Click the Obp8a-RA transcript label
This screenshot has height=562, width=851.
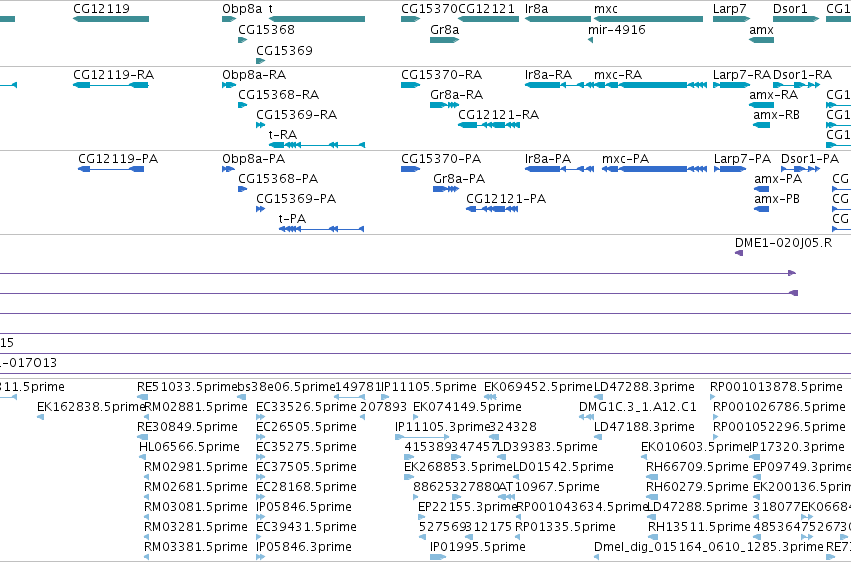(254, 74)
